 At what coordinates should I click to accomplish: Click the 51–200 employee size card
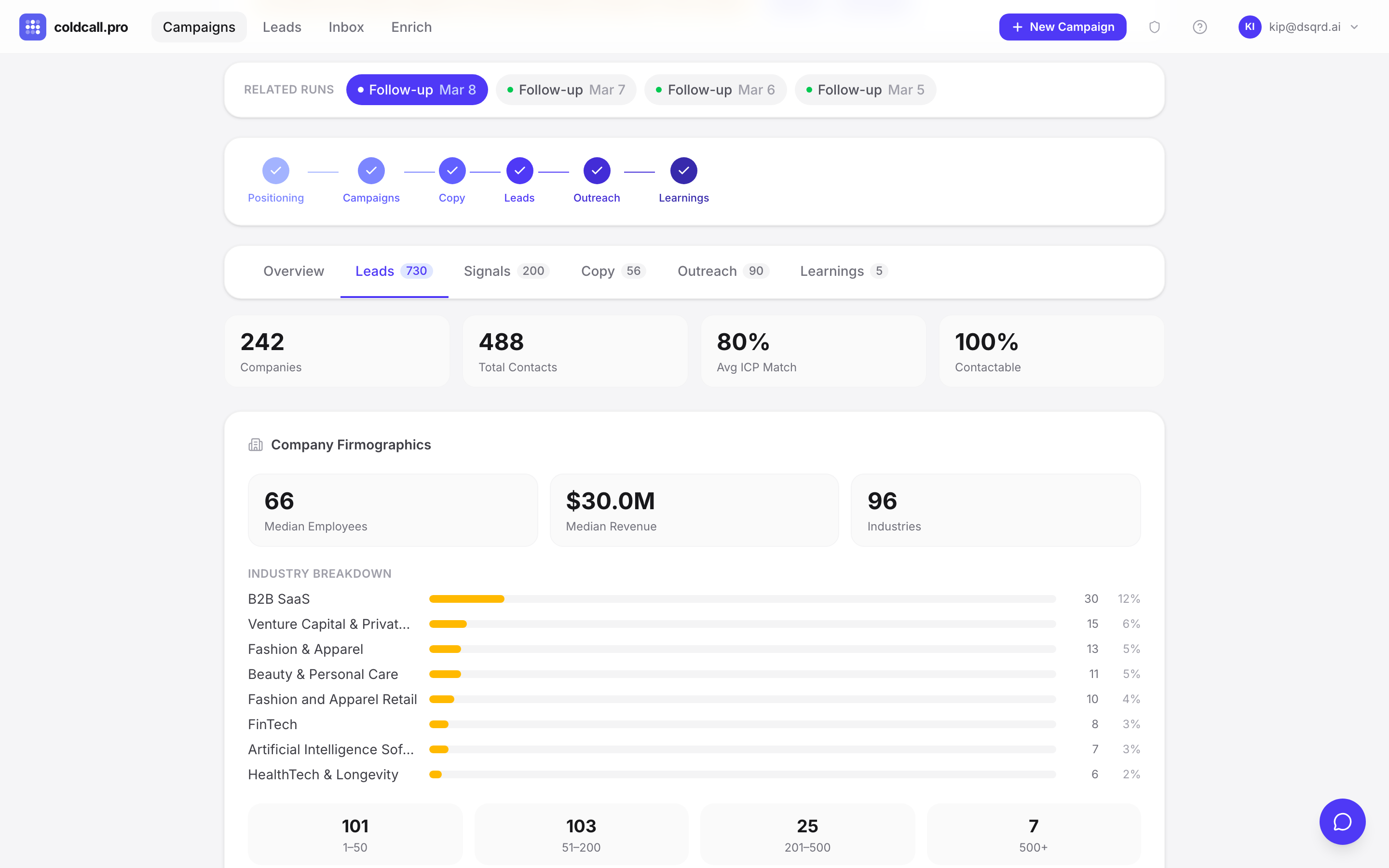coord(581,834)
